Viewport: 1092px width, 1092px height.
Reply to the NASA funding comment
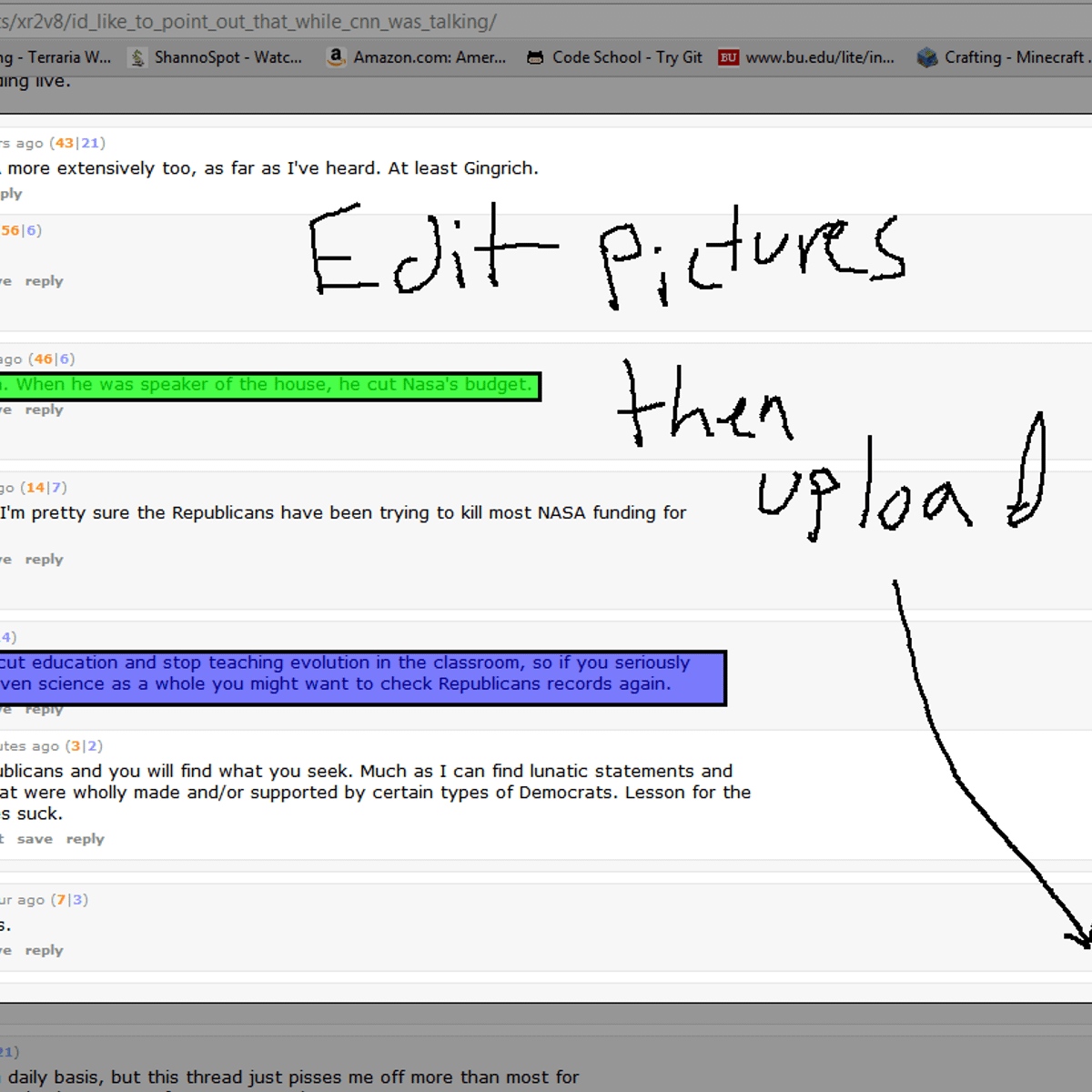pyautogui.click(x=44, y=560)
